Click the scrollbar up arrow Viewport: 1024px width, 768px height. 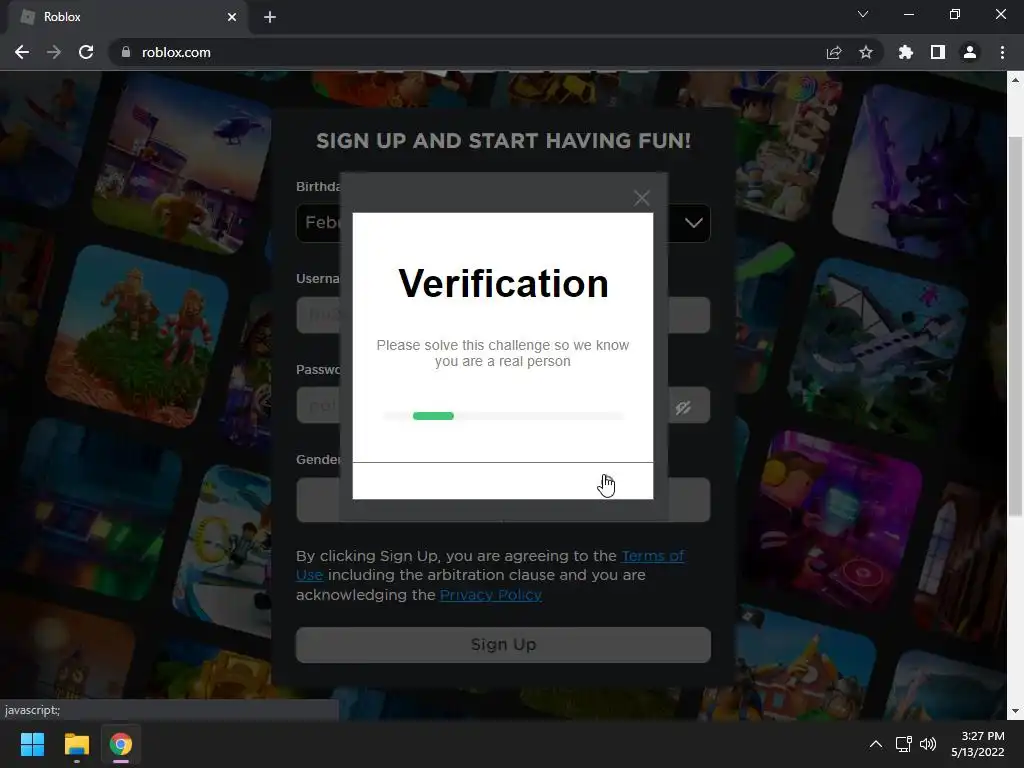pos(1015,80)
